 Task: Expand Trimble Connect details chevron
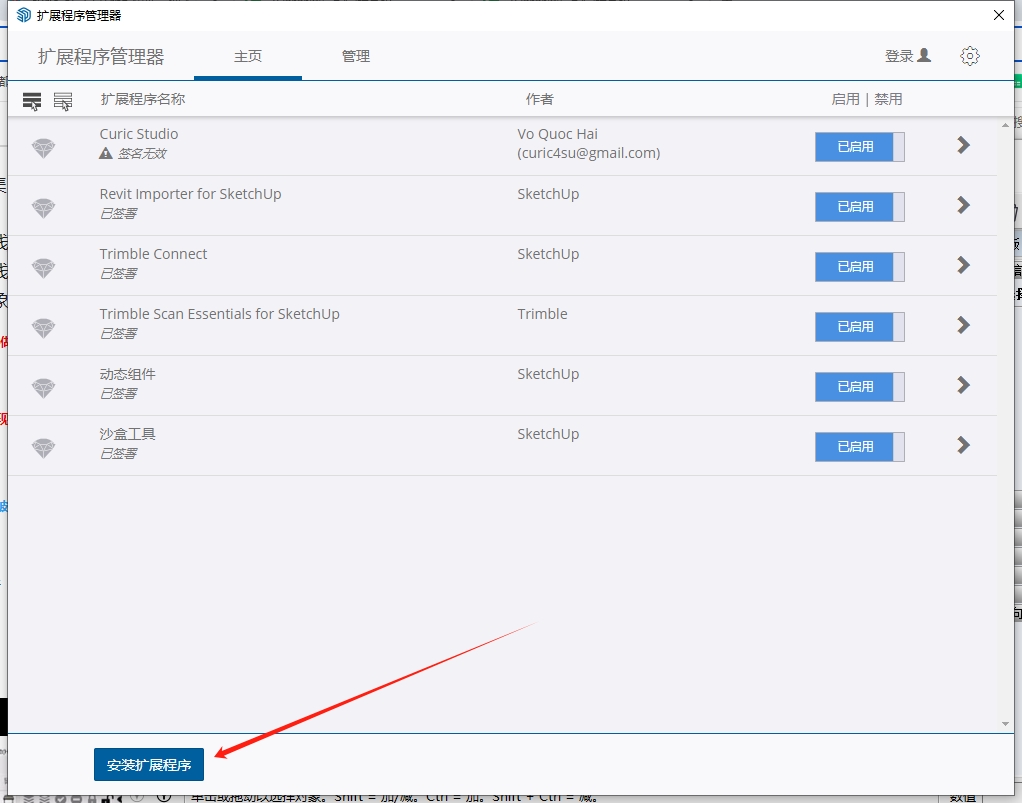963,265
